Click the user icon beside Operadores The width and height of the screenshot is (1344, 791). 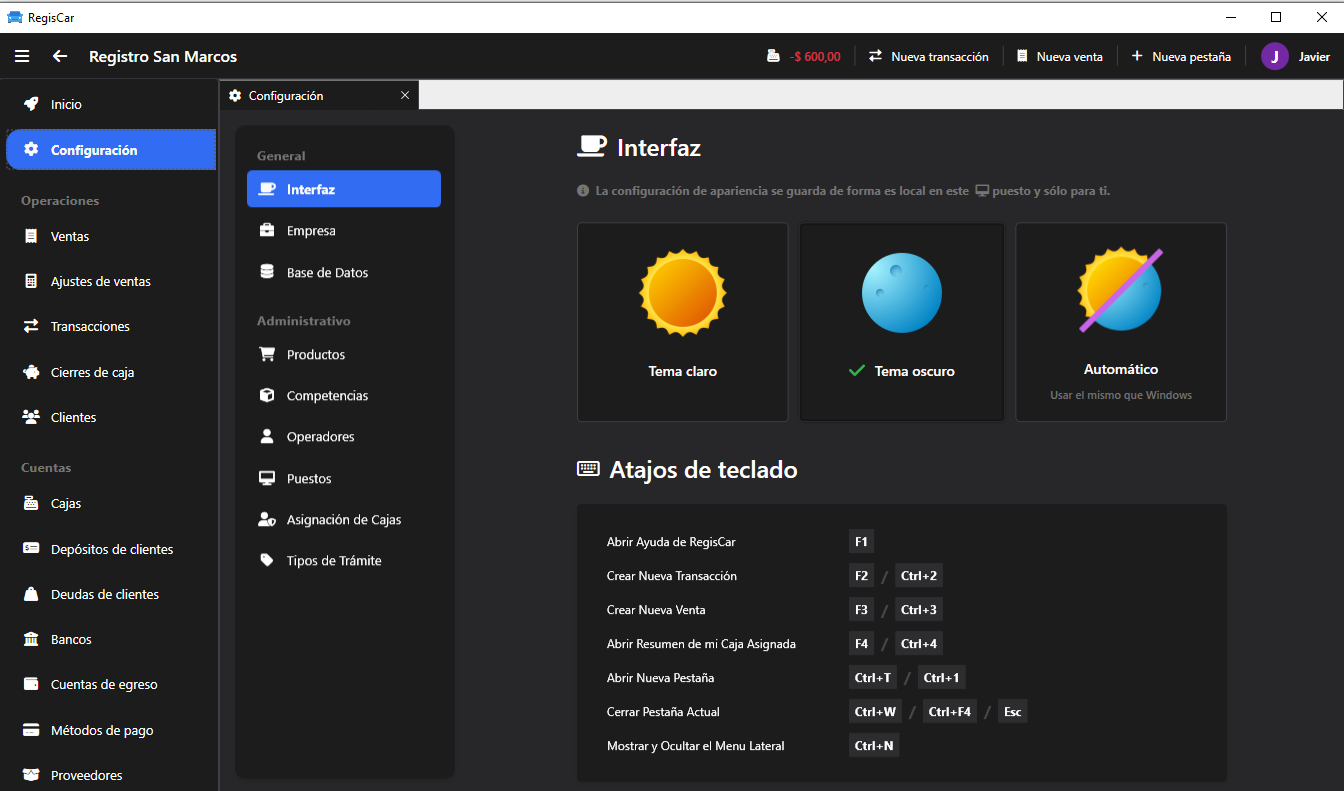[x=267, y=437]
